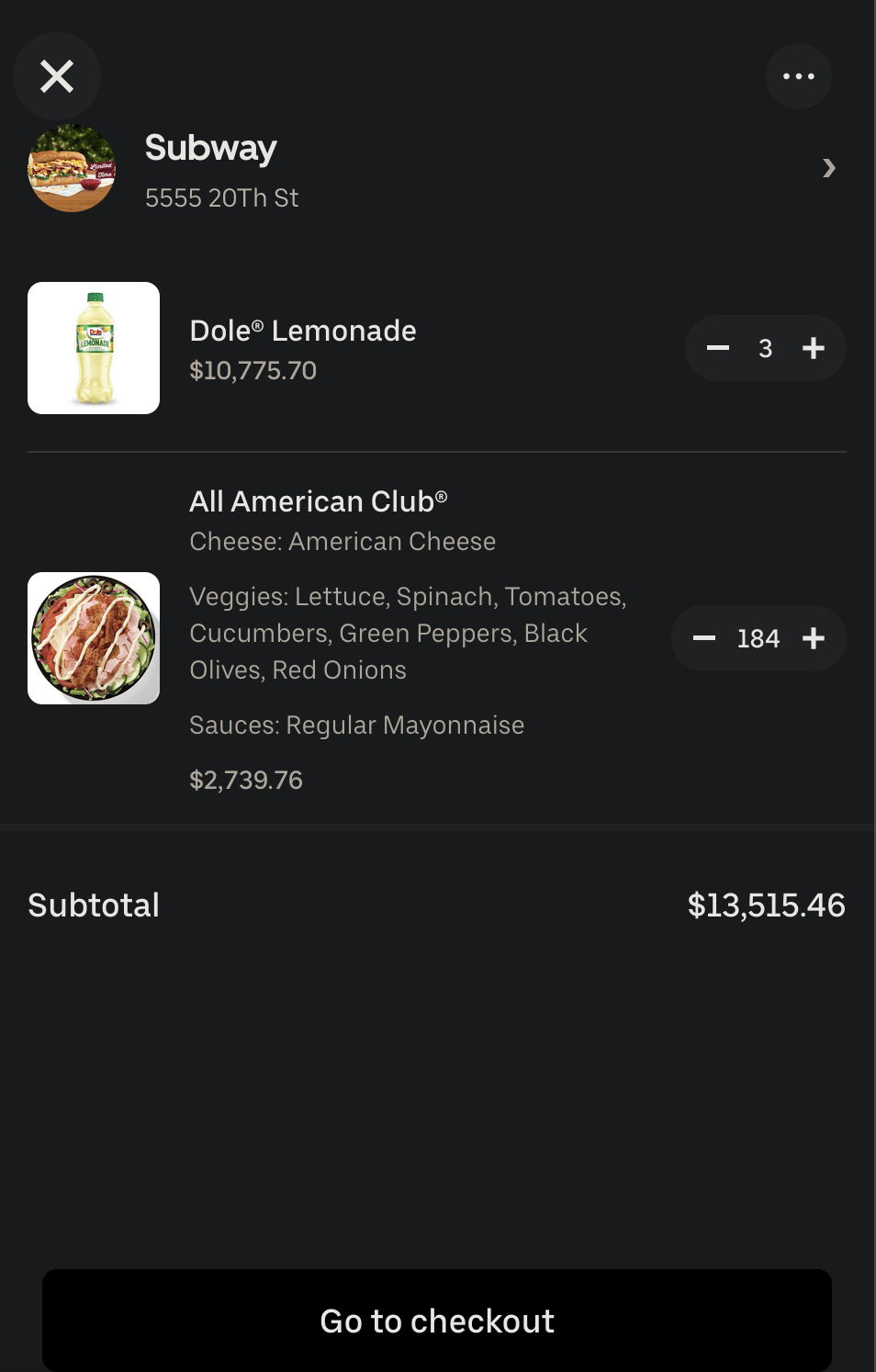Increase Dole Lemonade quantity with plus

[x=814, y=348]
